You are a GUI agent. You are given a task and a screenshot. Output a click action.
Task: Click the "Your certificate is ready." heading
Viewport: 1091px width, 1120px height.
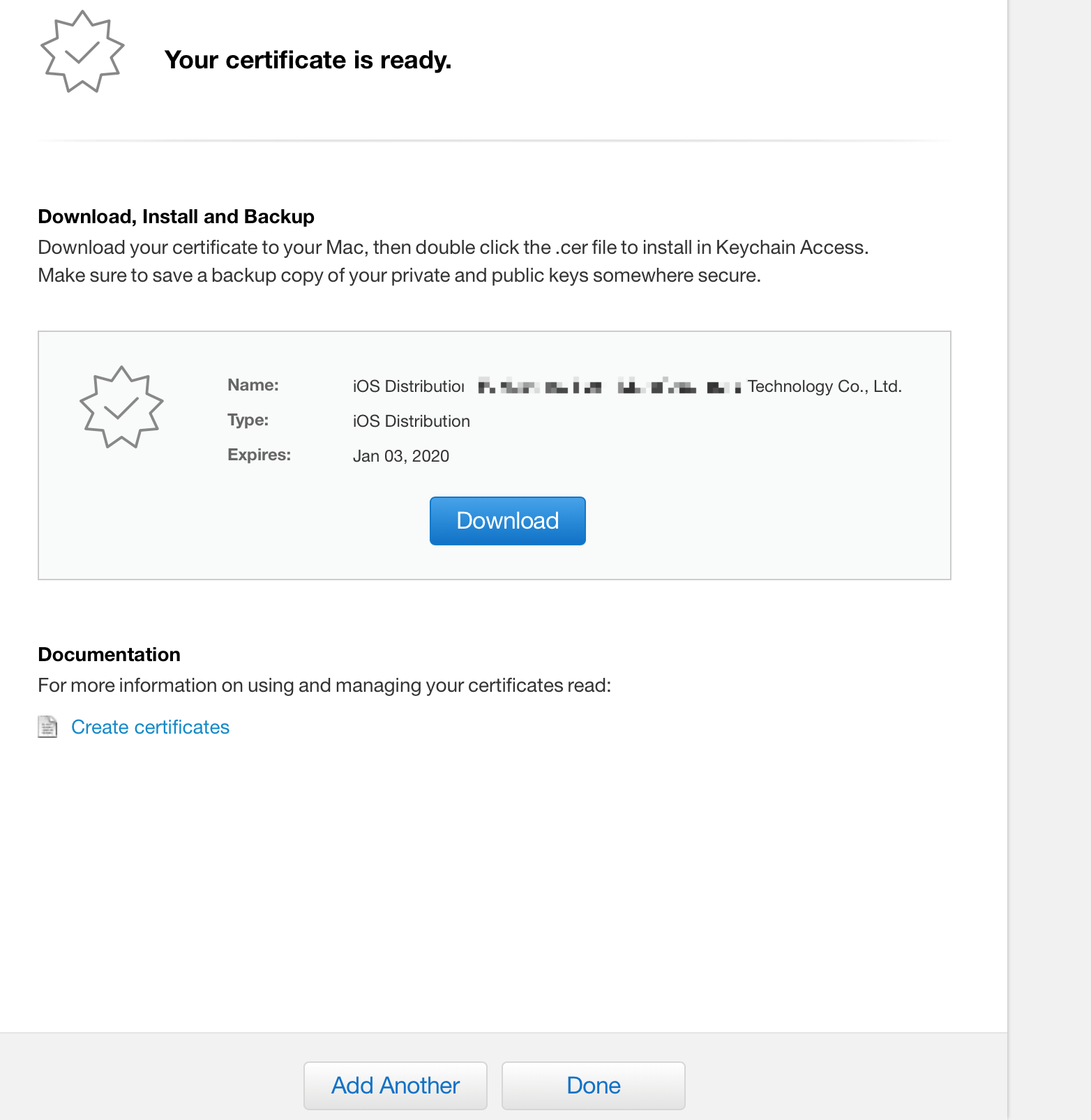click(308, 60)
